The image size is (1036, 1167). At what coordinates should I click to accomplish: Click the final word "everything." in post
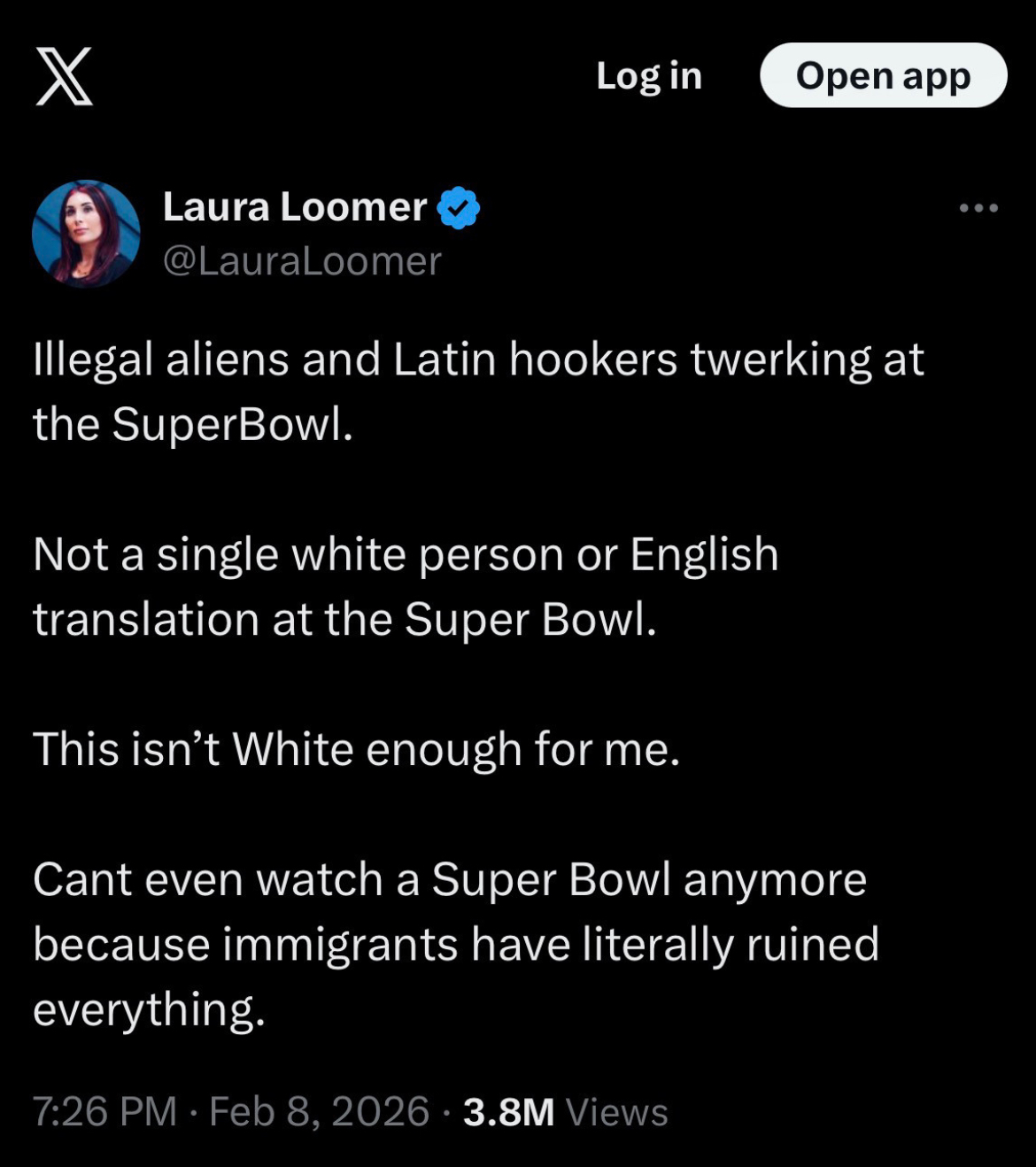[149, 1009]
